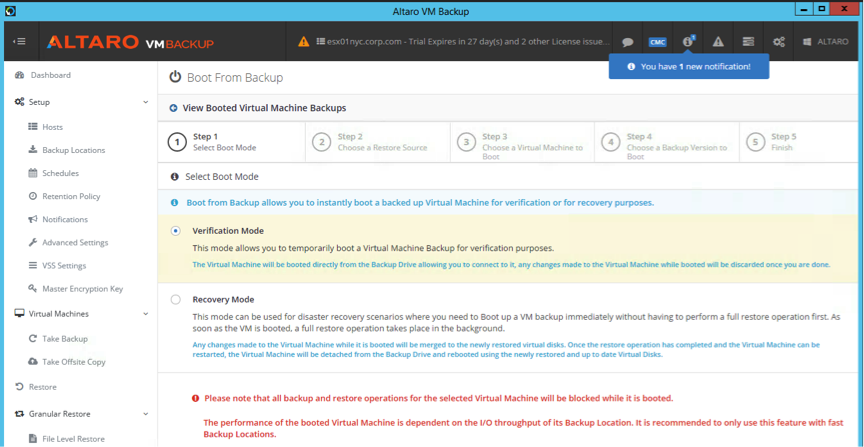The height and width of the screenshot is (447, 864).
Task: Select the Verification Mode radio button
Action: click(176, 231)
